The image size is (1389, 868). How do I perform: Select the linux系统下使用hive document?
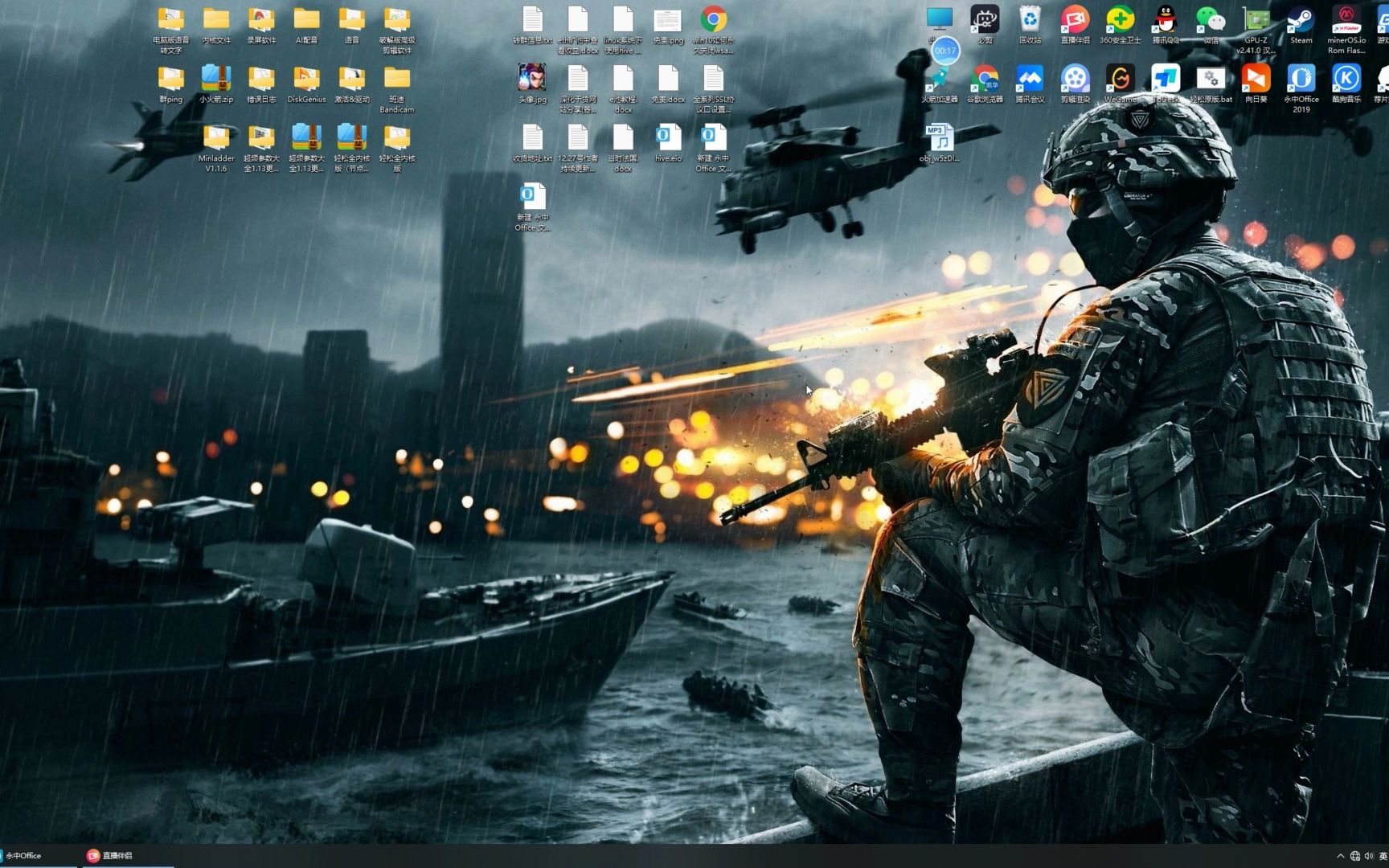[x=623, y=30]
